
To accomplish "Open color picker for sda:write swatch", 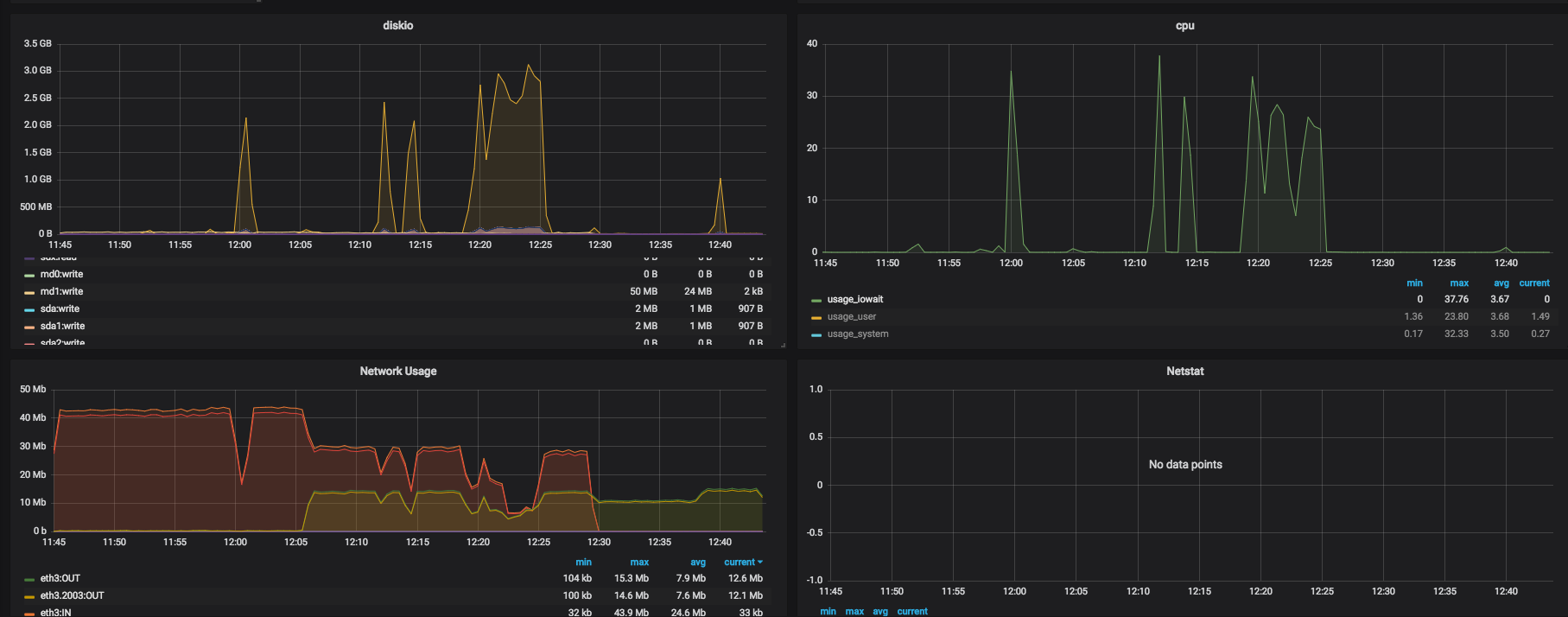I will click(x=29, y=310).
